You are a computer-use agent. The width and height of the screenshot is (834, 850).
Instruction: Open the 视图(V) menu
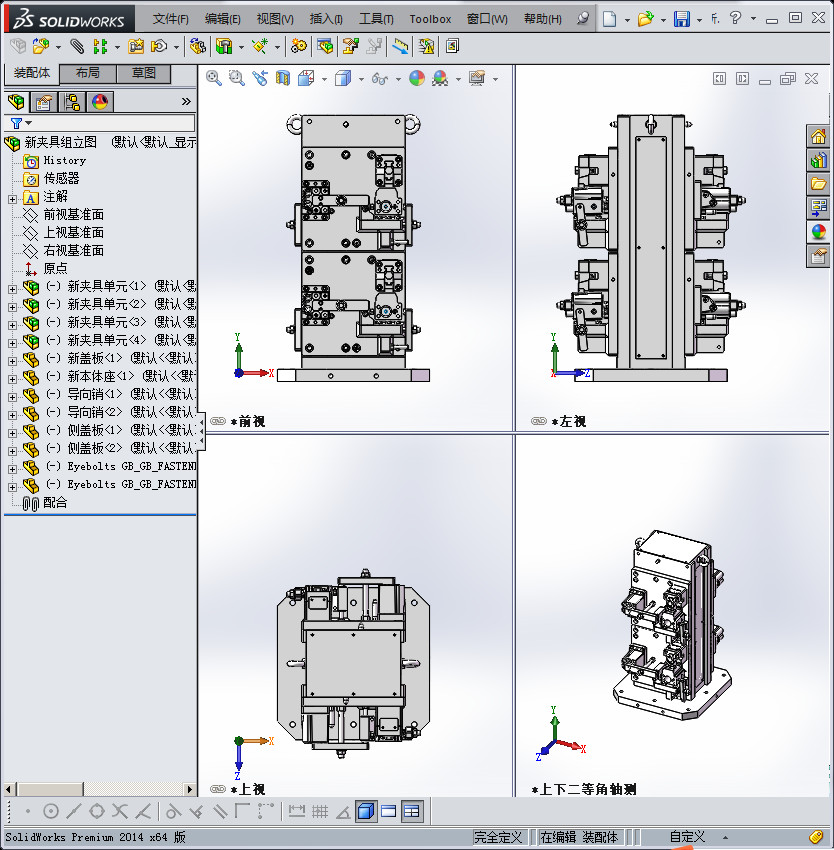point(275,19)
